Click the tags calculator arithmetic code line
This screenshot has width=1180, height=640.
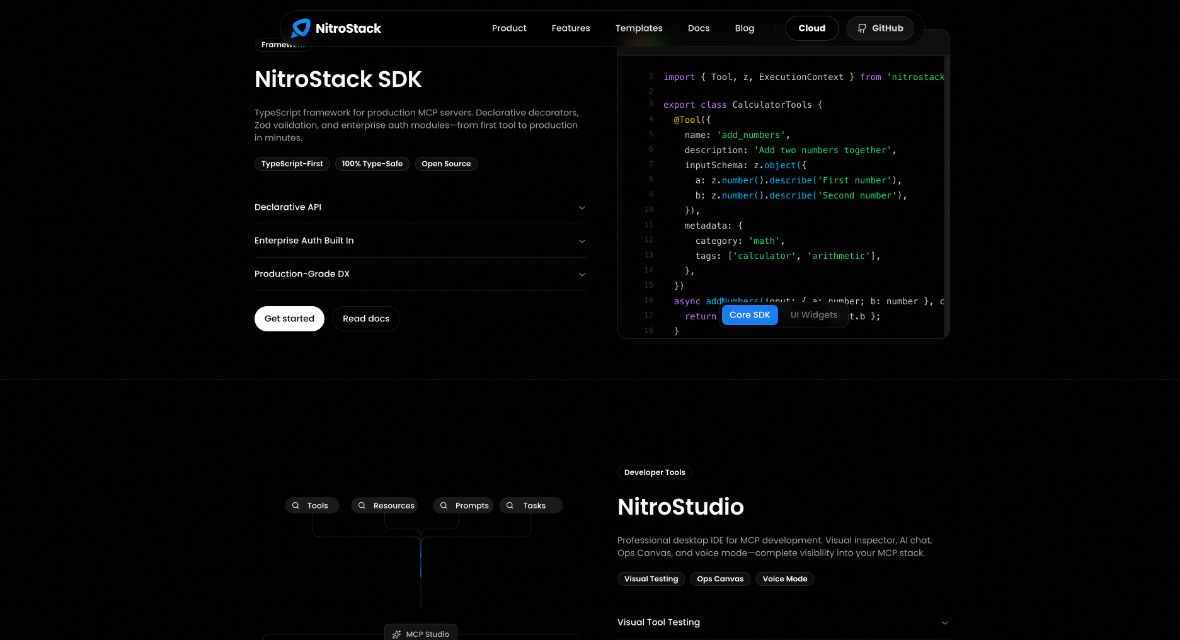787,256
